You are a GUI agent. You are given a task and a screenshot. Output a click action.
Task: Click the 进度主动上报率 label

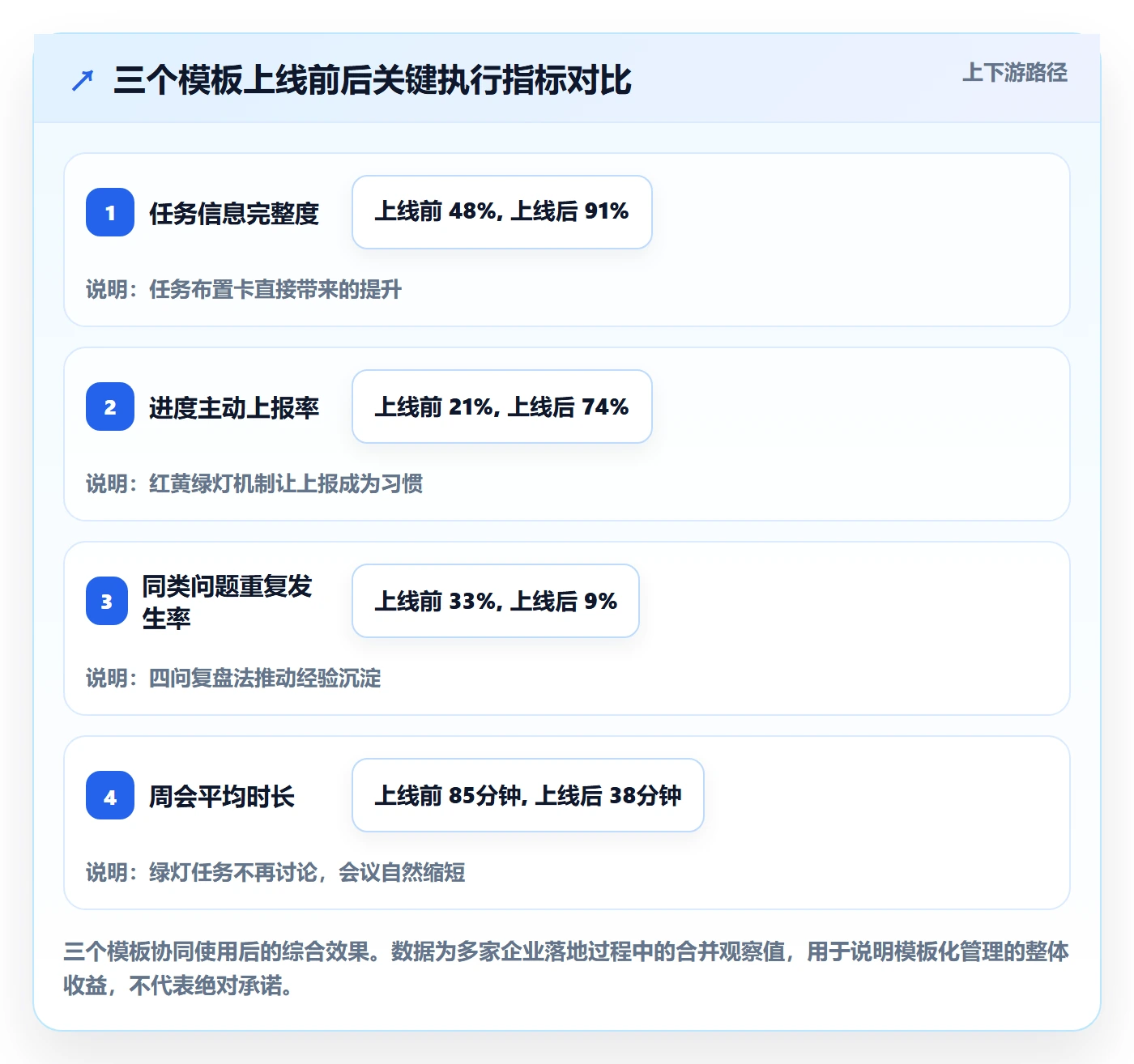[234, 408]
